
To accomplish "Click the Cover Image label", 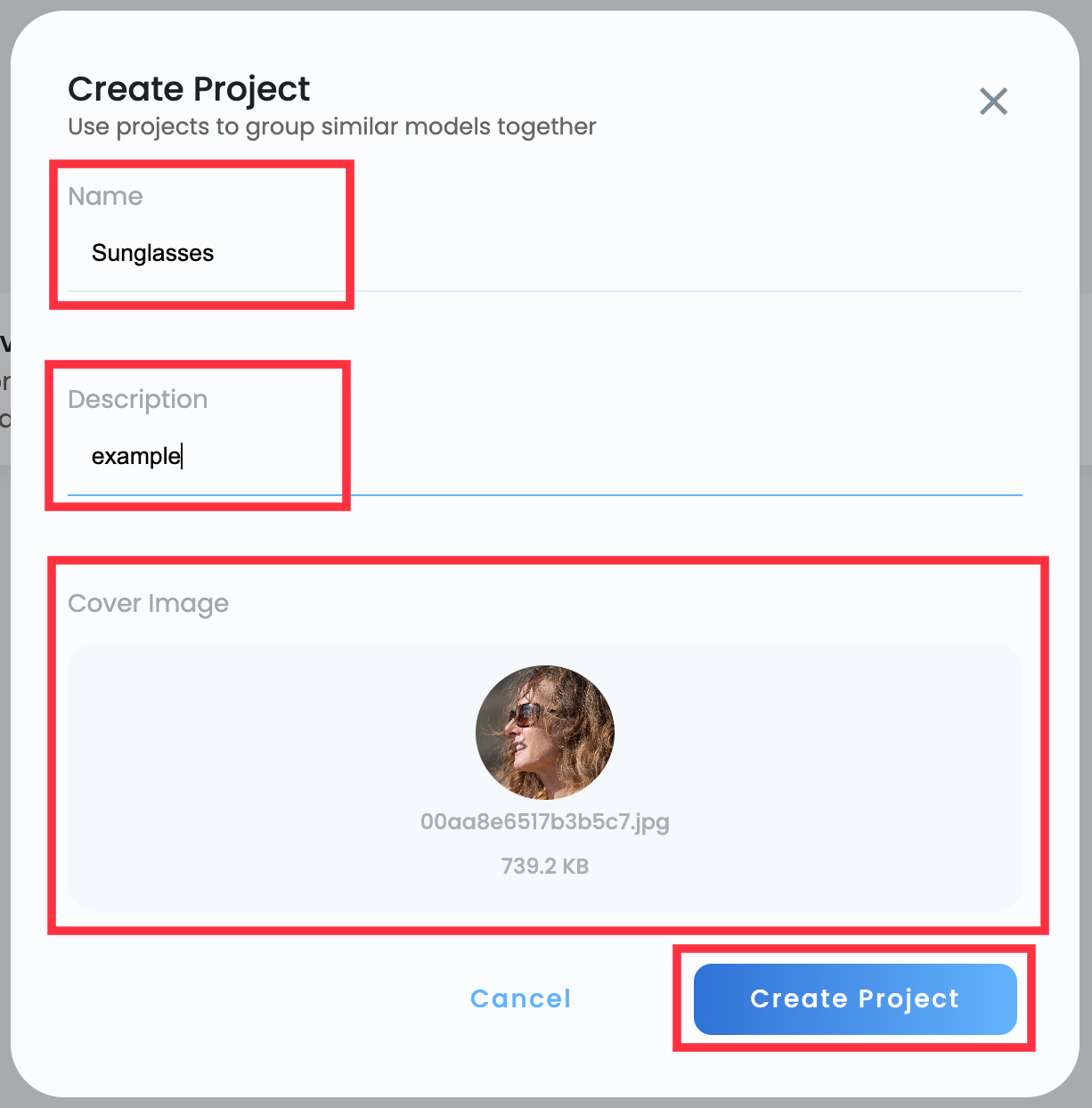I will [x=148, y=604].
